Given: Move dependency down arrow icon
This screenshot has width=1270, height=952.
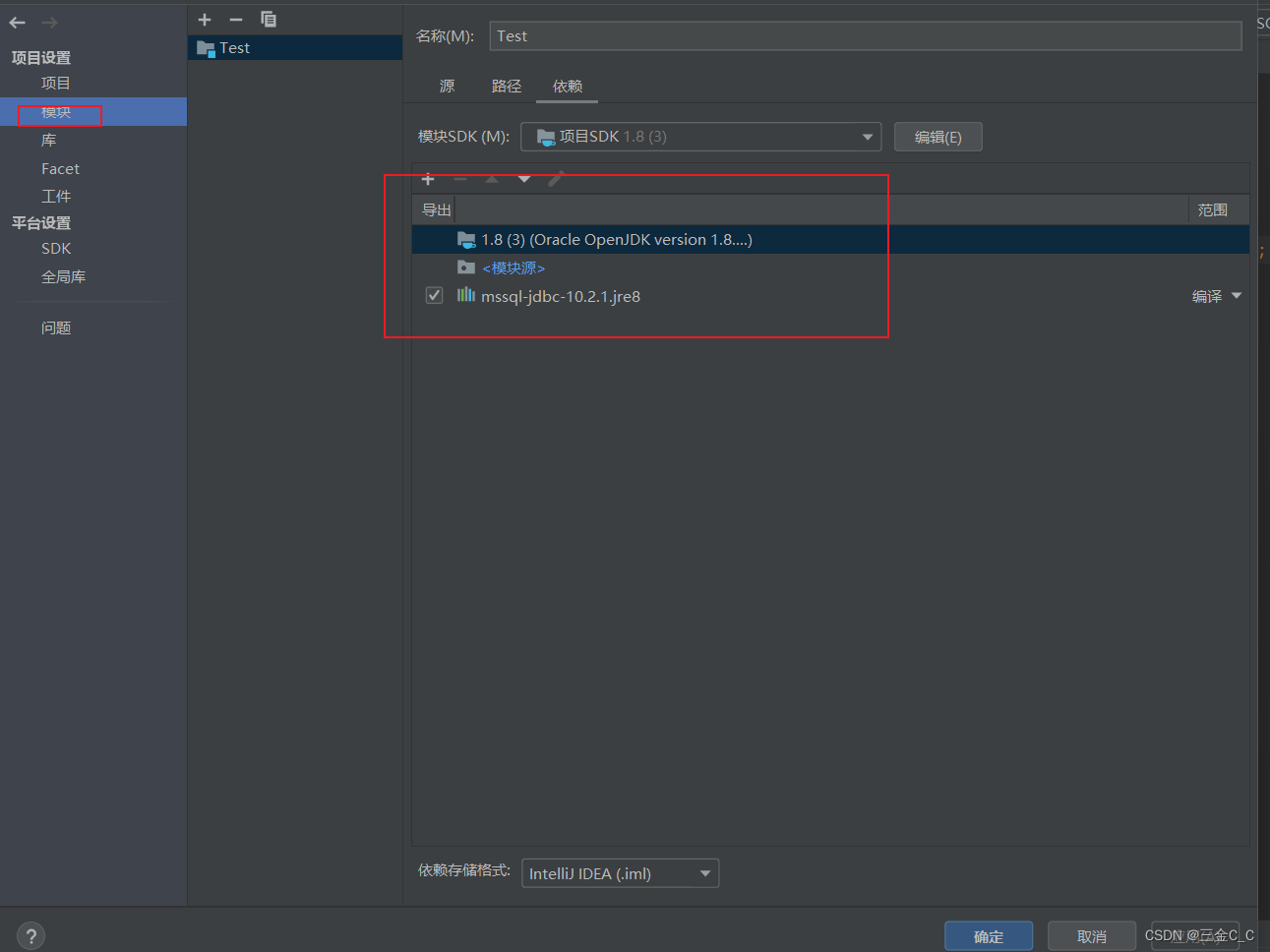Looking at the screenshot, I should (524, 179).
